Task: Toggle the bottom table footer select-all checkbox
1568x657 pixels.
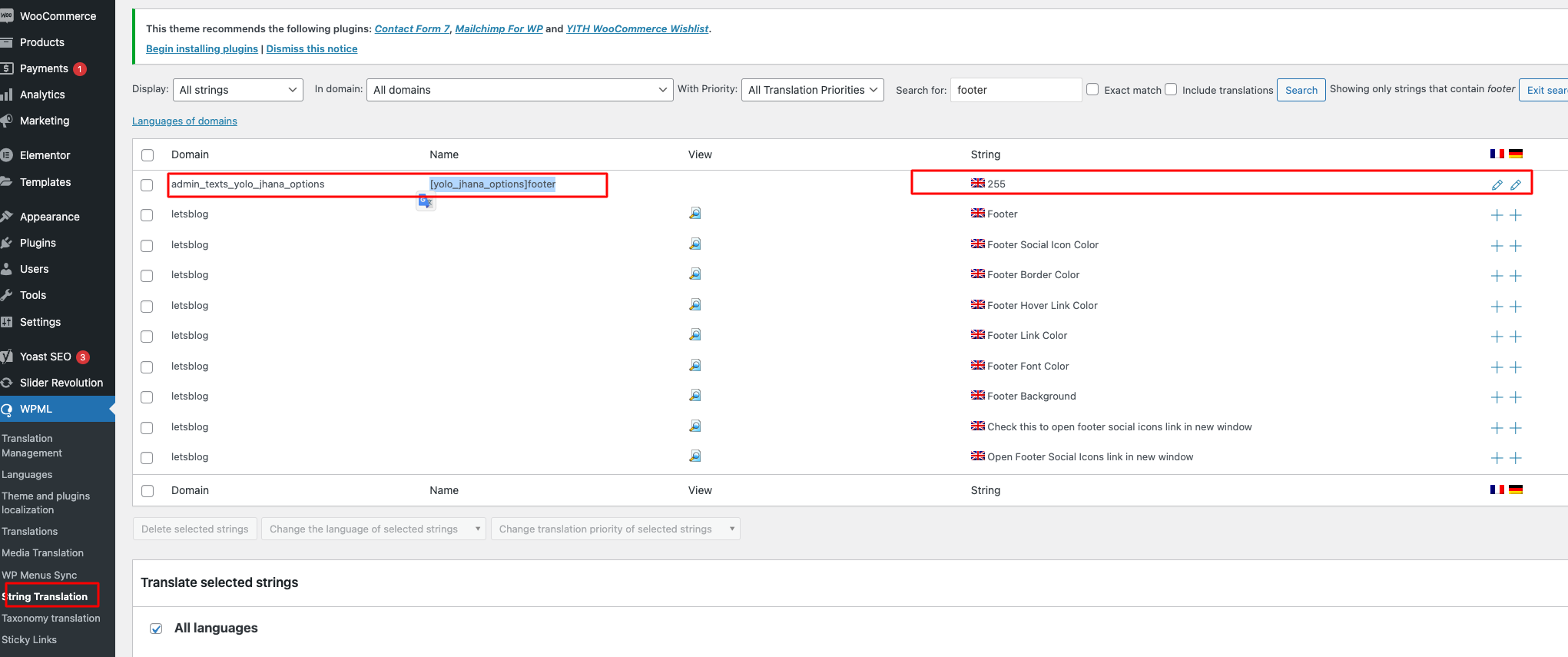Action: (x=148, y=491)
